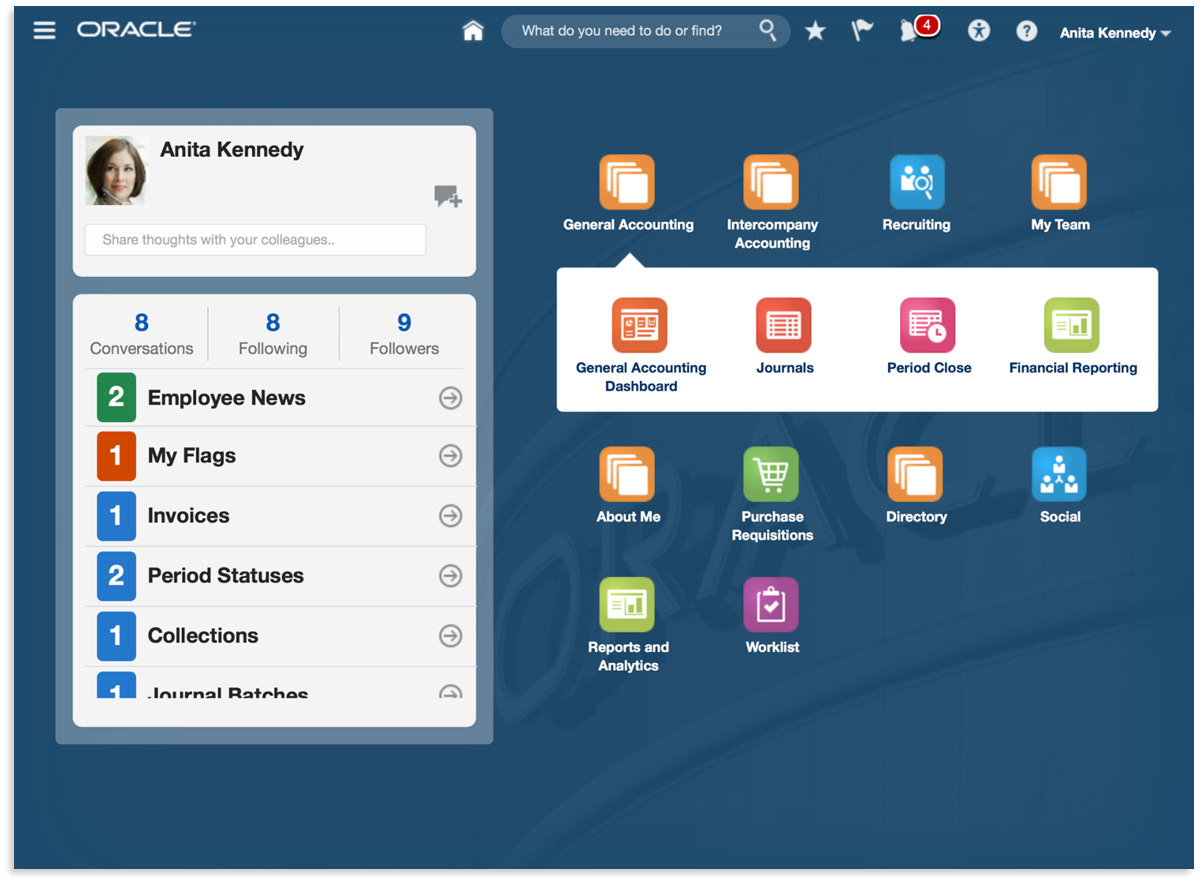Open the Period Statuses arrow button
The height and width of the screenshot is (883, 1200).
click(451, 576)
